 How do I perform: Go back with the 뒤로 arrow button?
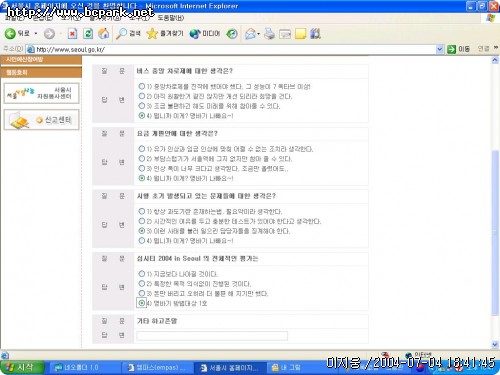tap(17, 33)
